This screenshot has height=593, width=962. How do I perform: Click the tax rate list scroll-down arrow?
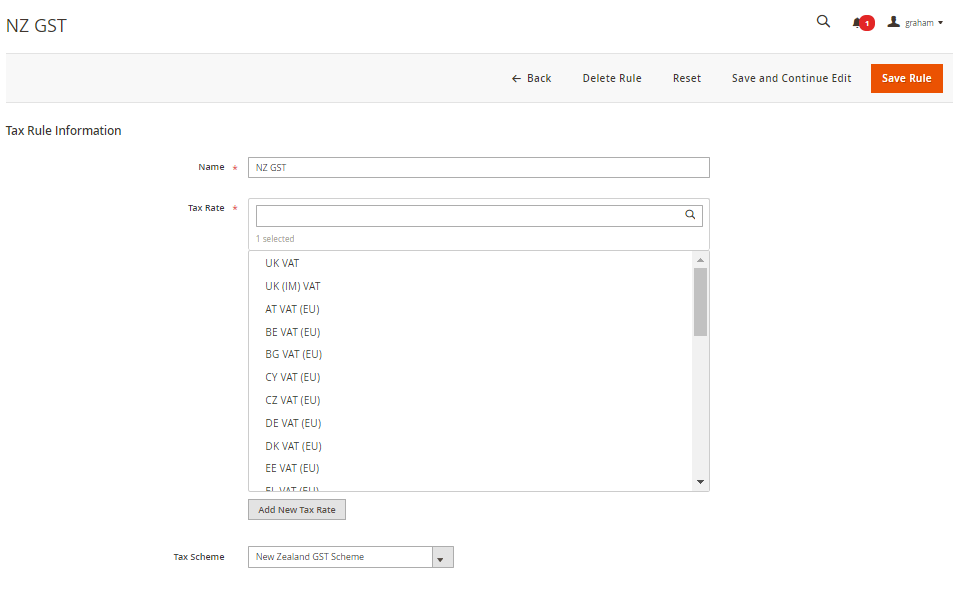pyautogui.click(x=700, y=482)
